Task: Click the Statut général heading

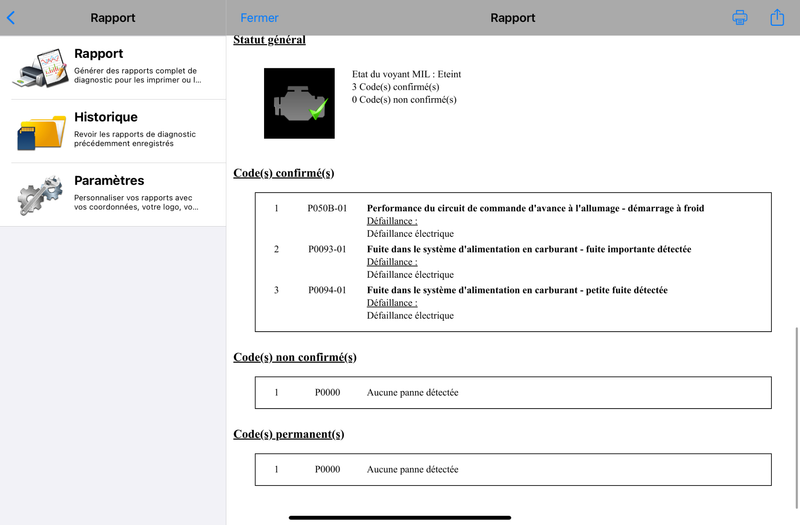Action: pos(269,40)
